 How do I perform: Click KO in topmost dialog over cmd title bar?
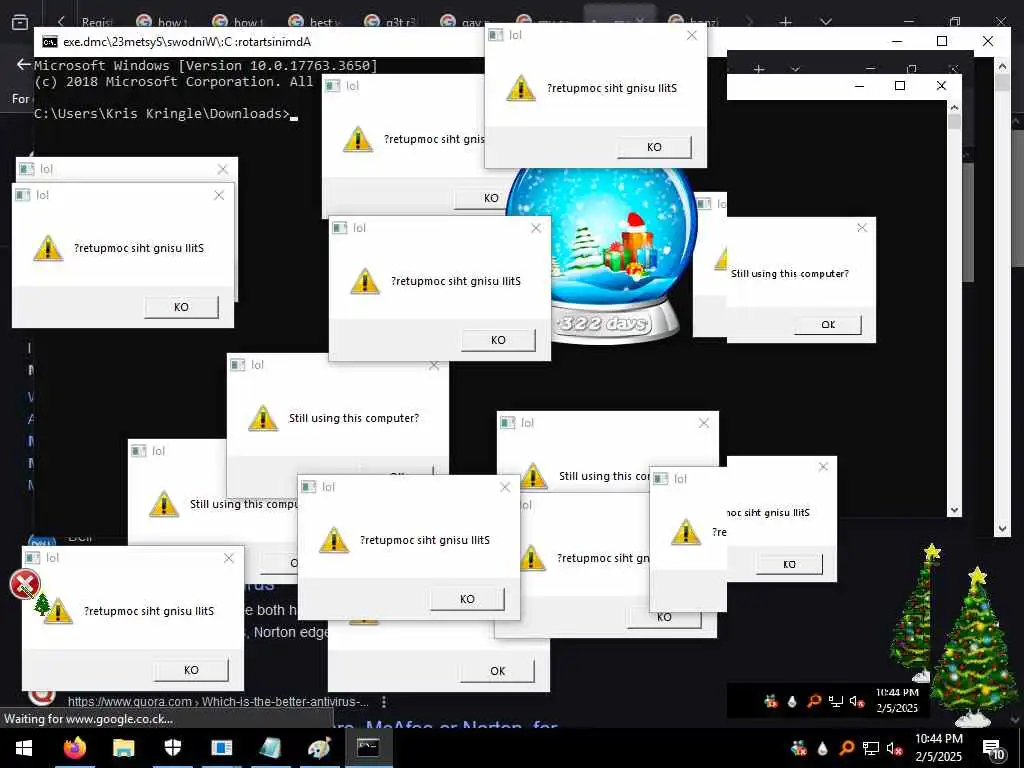click(654, 147)
